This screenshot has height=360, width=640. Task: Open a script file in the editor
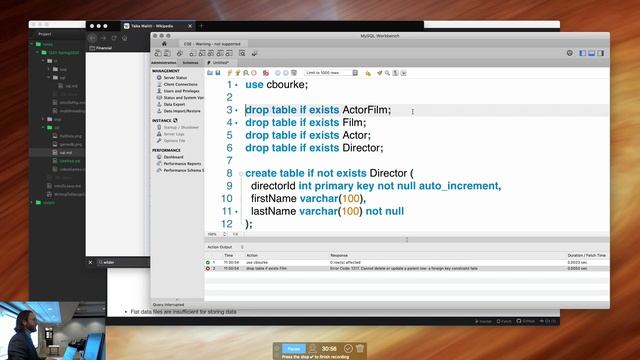click(210, 73)
